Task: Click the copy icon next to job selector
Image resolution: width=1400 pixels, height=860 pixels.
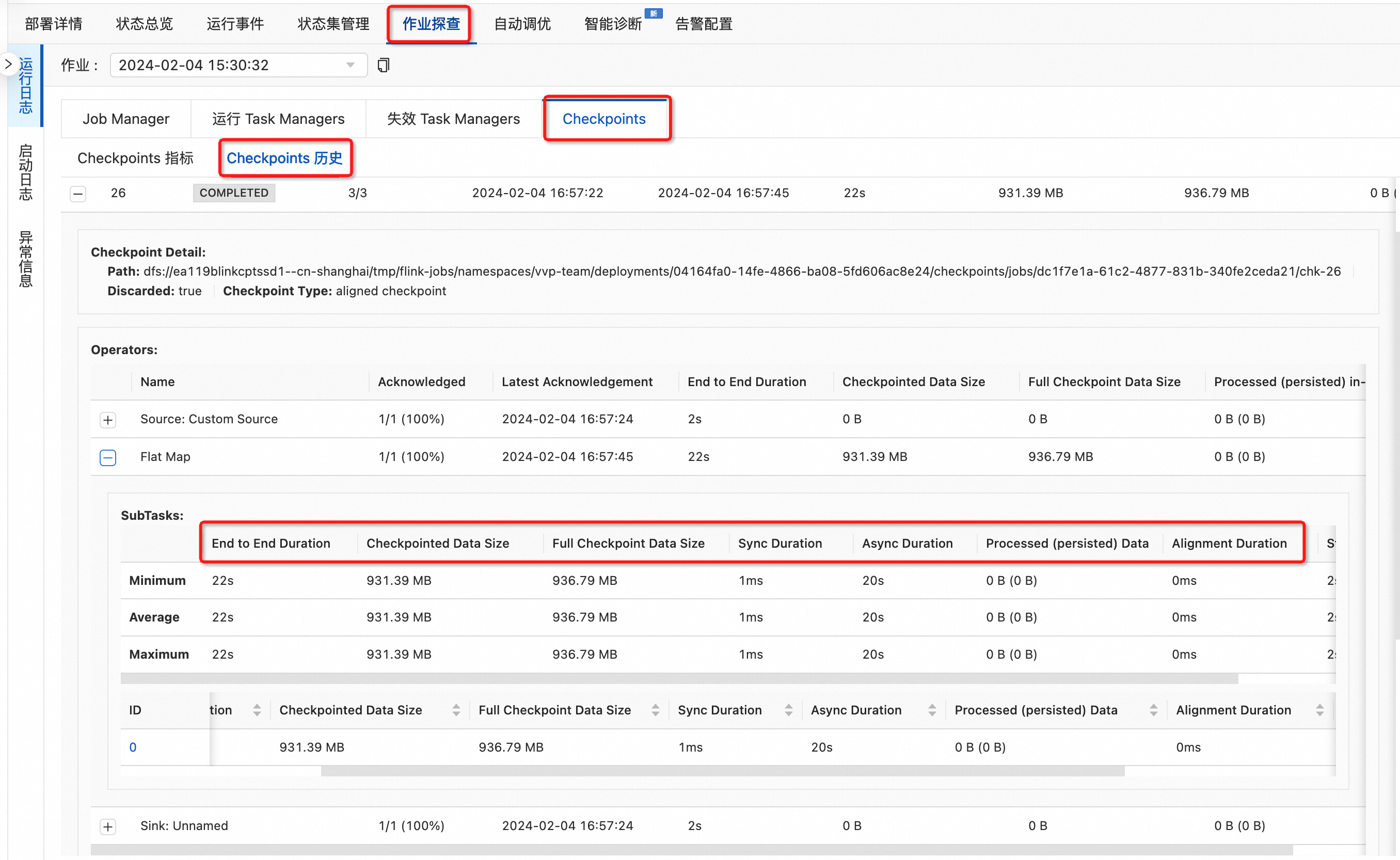Action: [x=384, y=65]
